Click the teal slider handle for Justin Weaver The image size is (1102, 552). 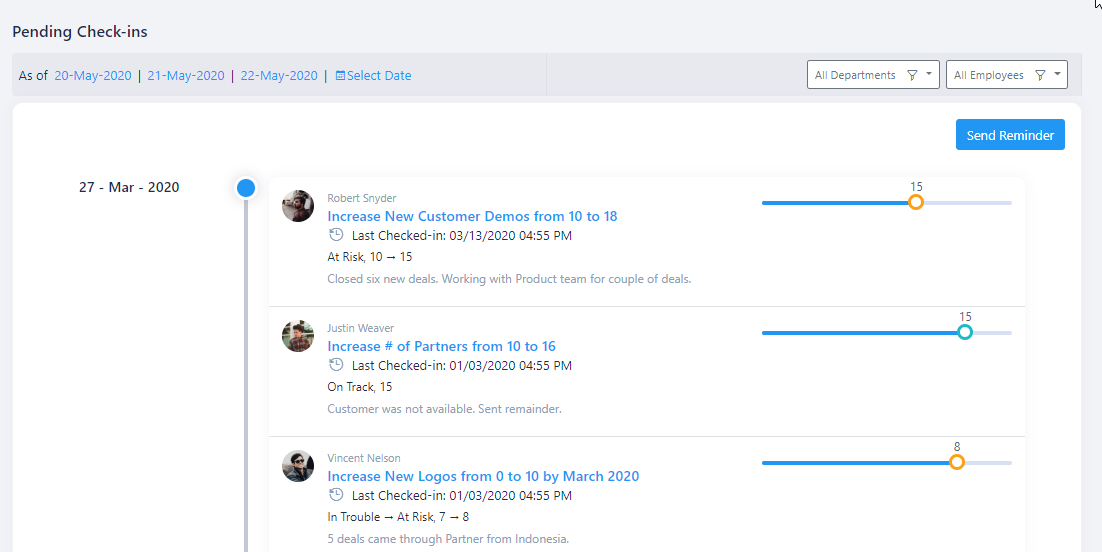tap(965, 333)
